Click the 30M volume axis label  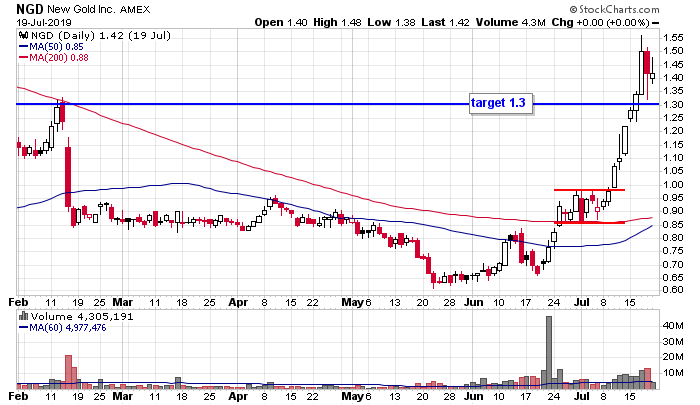(x=673, y=342)
